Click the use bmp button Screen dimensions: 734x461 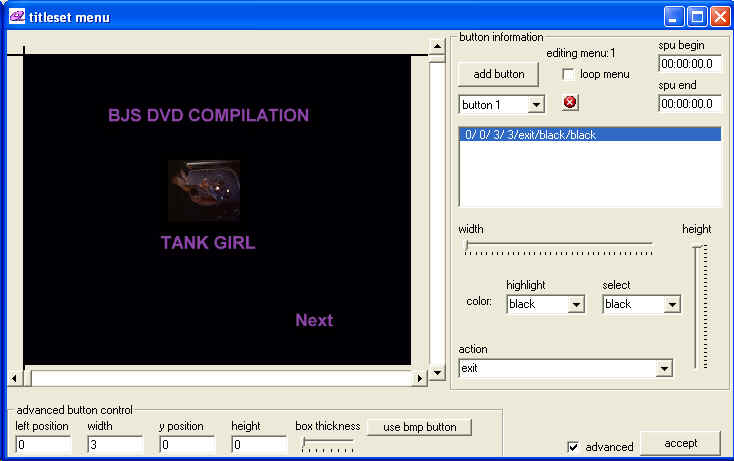pos(419,427)
